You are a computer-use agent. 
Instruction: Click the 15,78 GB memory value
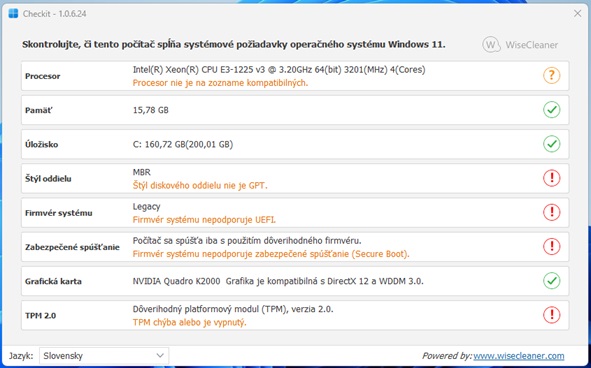pyautogui.click(x=150, y=110)
